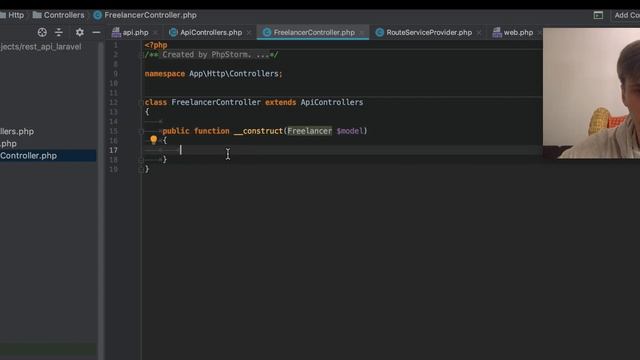Select the rest_api_laravel project root row

(x=48, y=47)
